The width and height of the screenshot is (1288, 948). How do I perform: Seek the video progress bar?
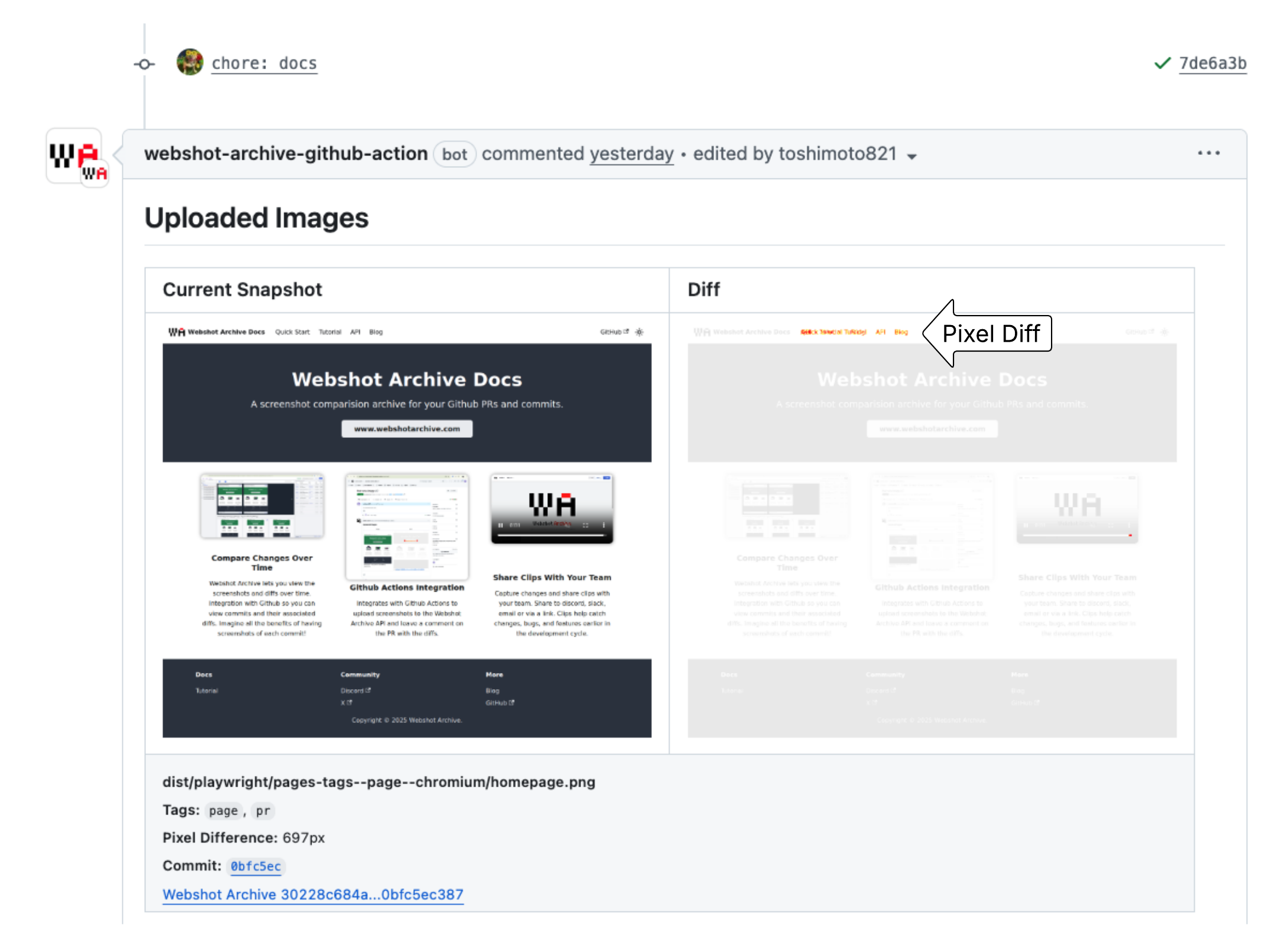click(x=551, y=535)
